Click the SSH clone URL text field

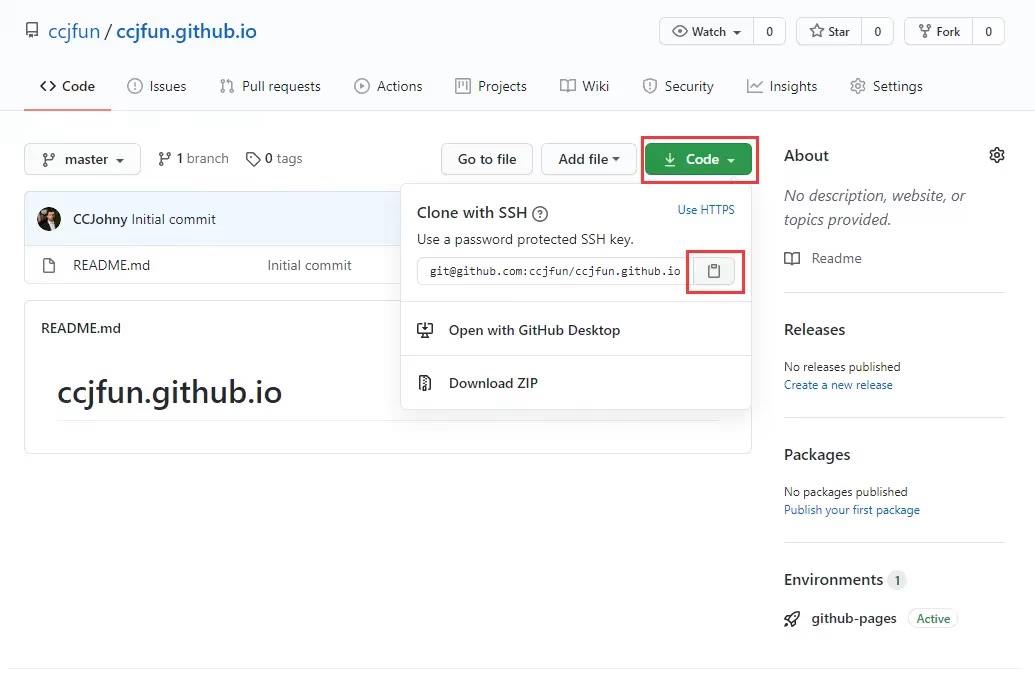(550, 271)
